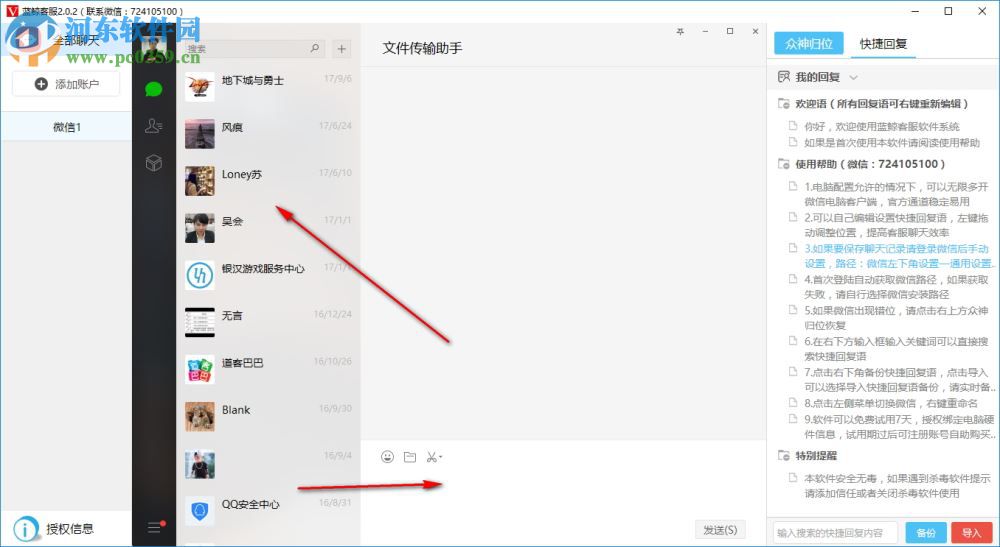Open chat with 地下城与勇士

coord(268,86)
